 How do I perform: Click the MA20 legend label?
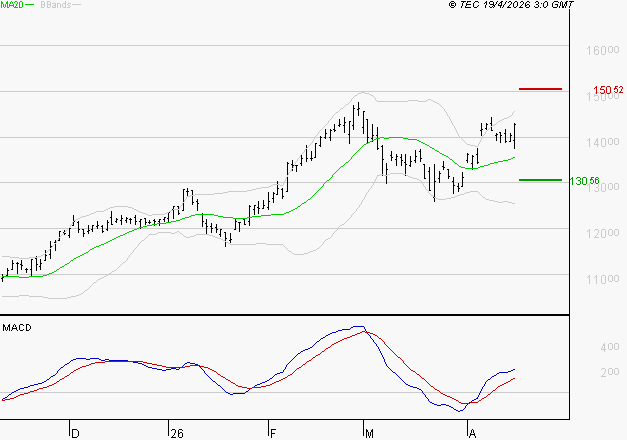coord(12,5)
